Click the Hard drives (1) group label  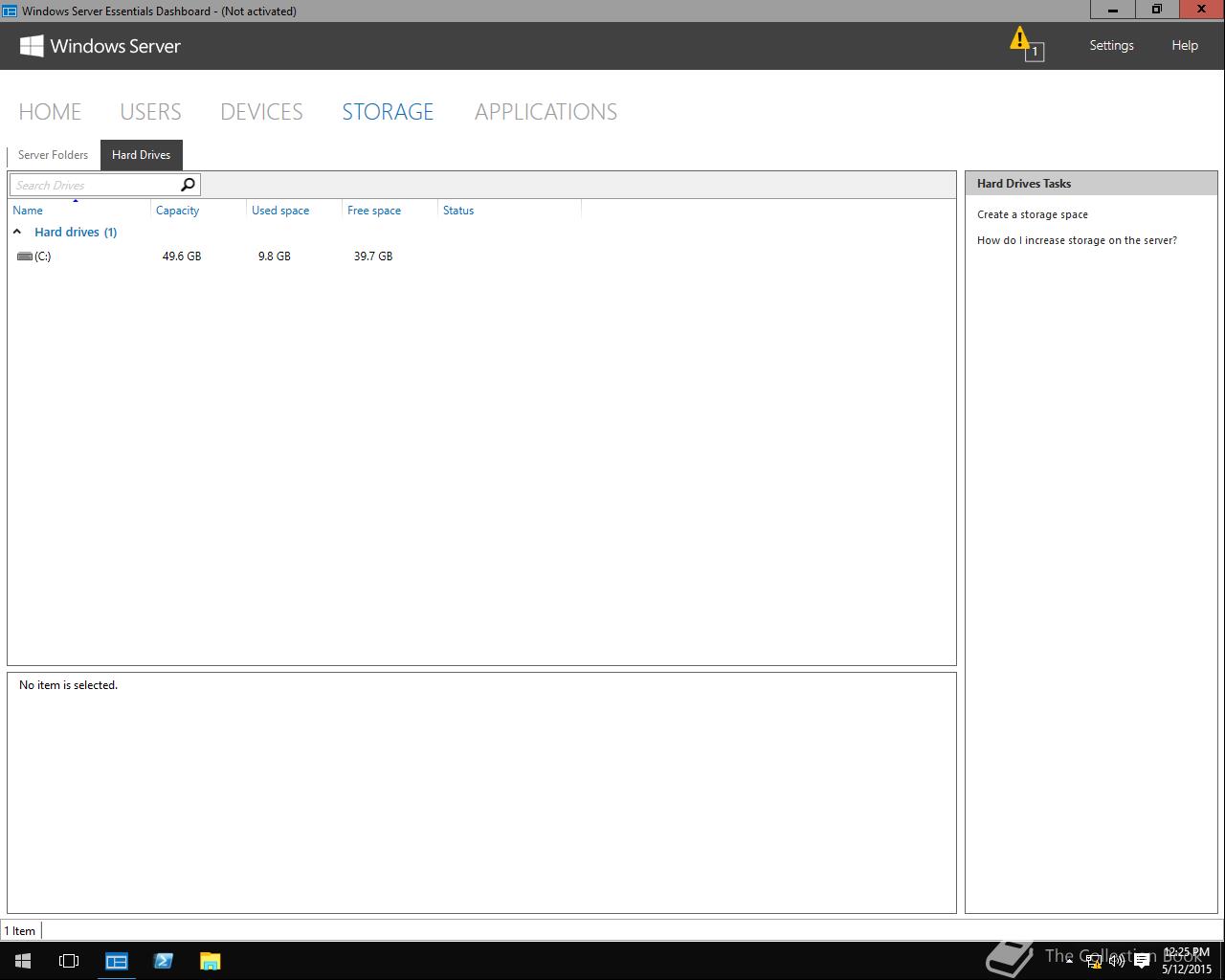(76, 232)
